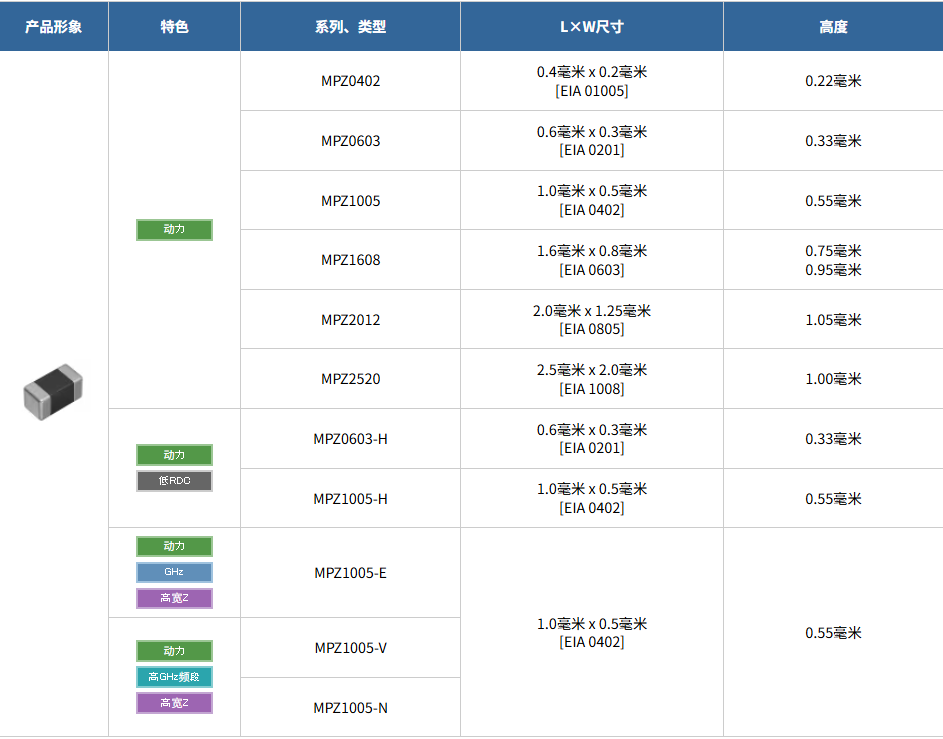Open the MPZ2012 series entry
This screenshot has height=739, width=943.
point(351,320)
